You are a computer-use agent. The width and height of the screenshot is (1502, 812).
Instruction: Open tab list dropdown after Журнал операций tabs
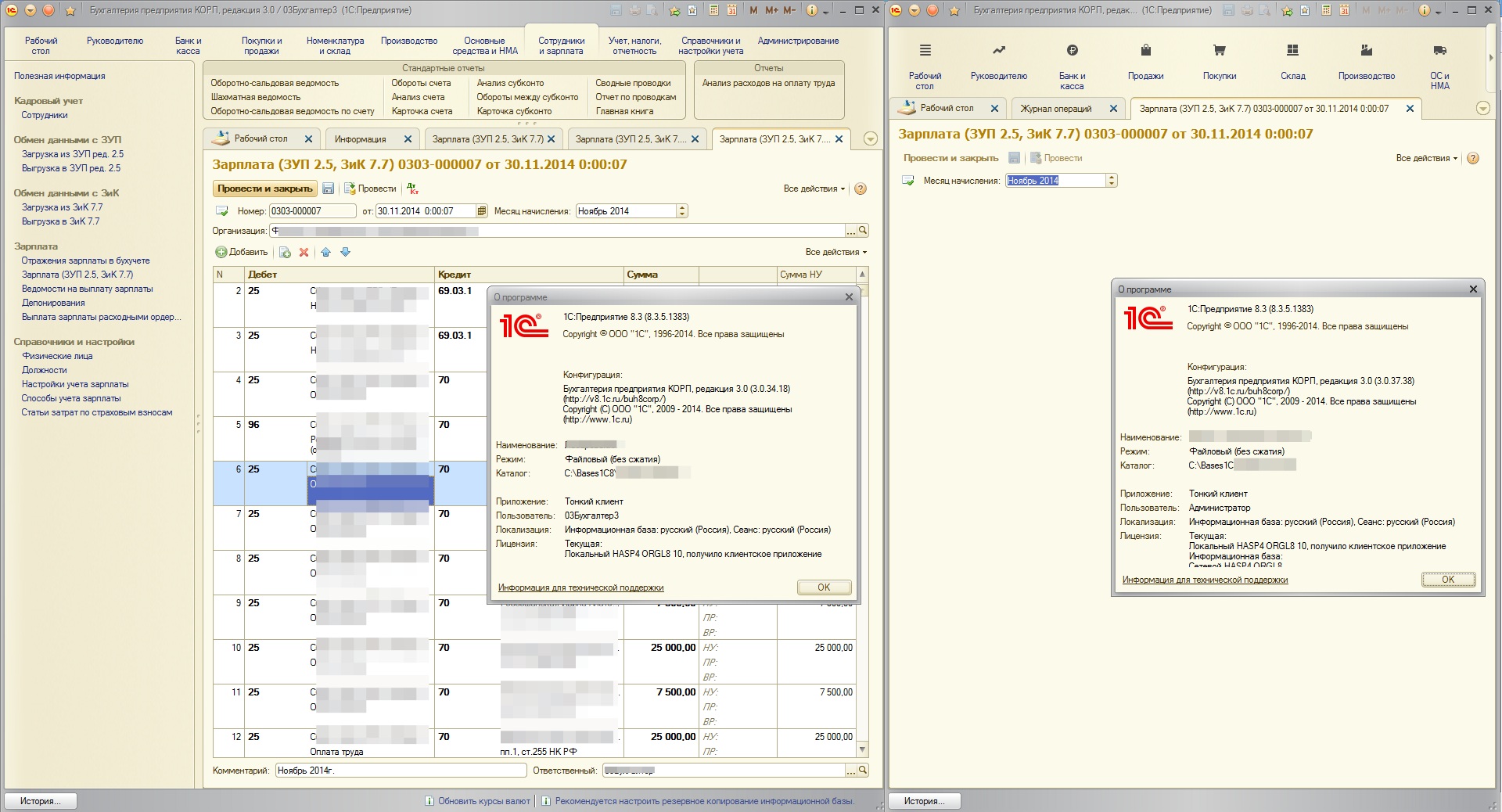click(x=1482, y=109)
